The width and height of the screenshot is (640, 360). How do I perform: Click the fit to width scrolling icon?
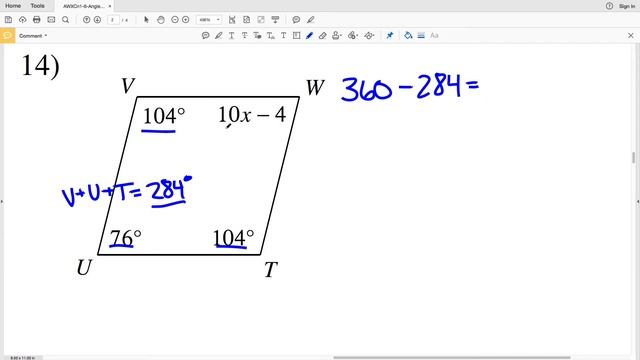coord(232,20)
